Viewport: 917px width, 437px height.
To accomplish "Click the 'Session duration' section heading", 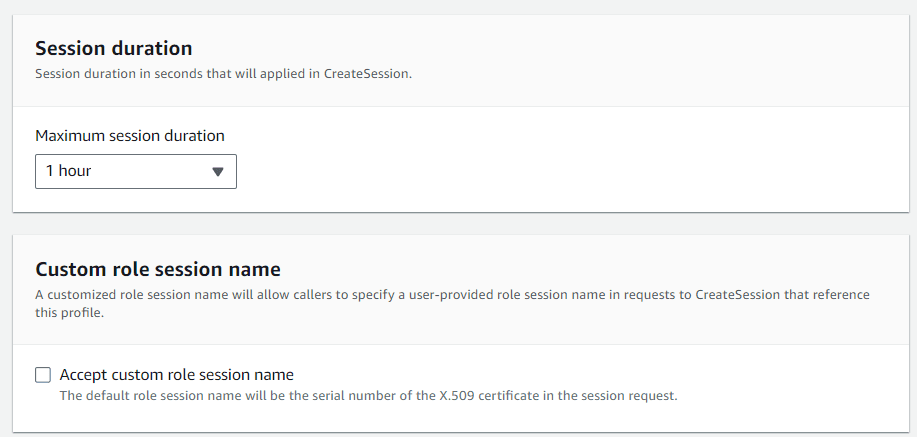I will tap(113, 48).
